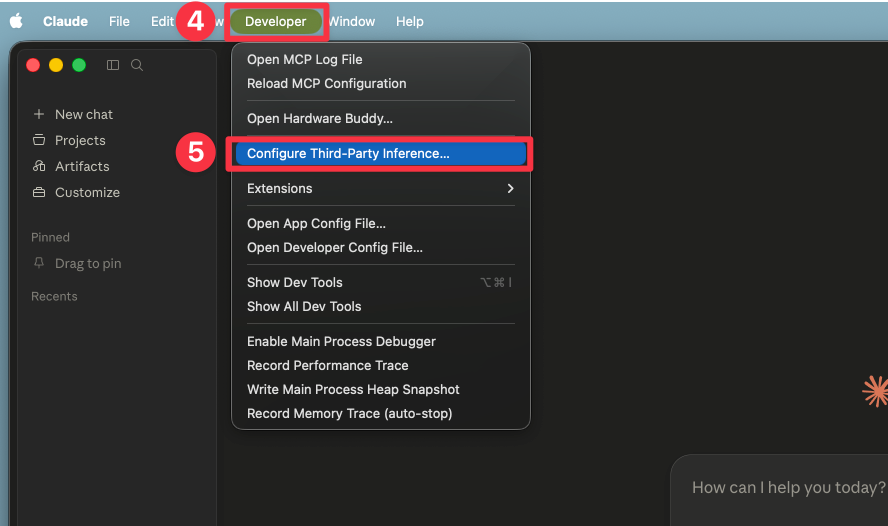Open the Developer menu

(276, 22)
